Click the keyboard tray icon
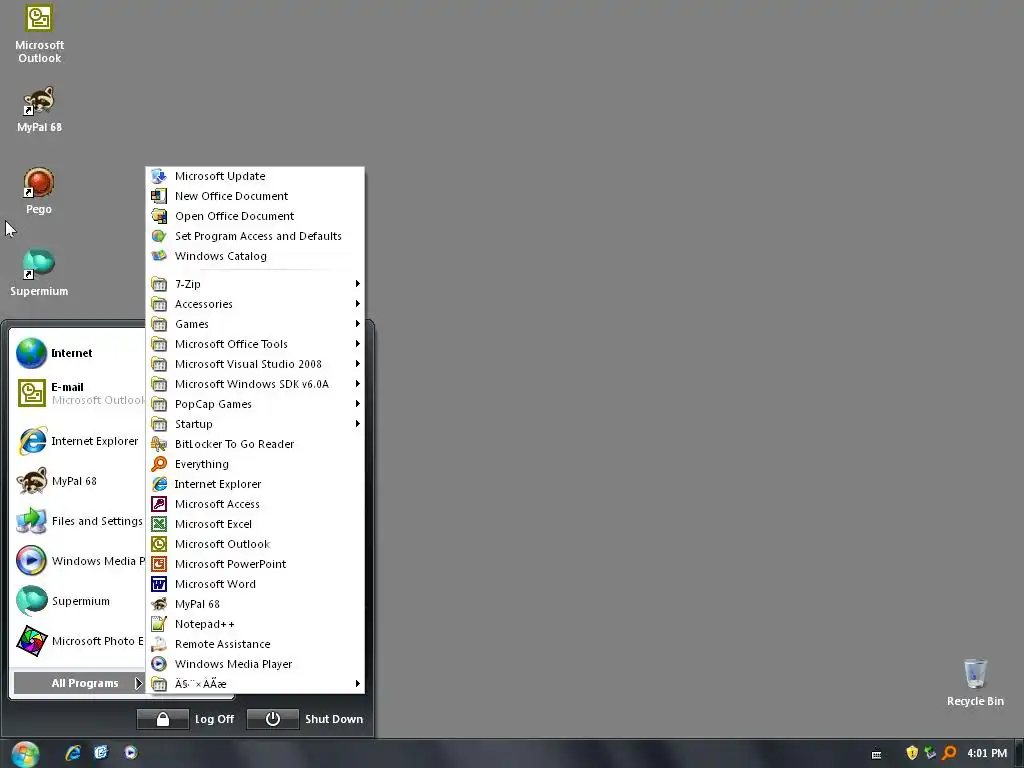 pos(876,754)
